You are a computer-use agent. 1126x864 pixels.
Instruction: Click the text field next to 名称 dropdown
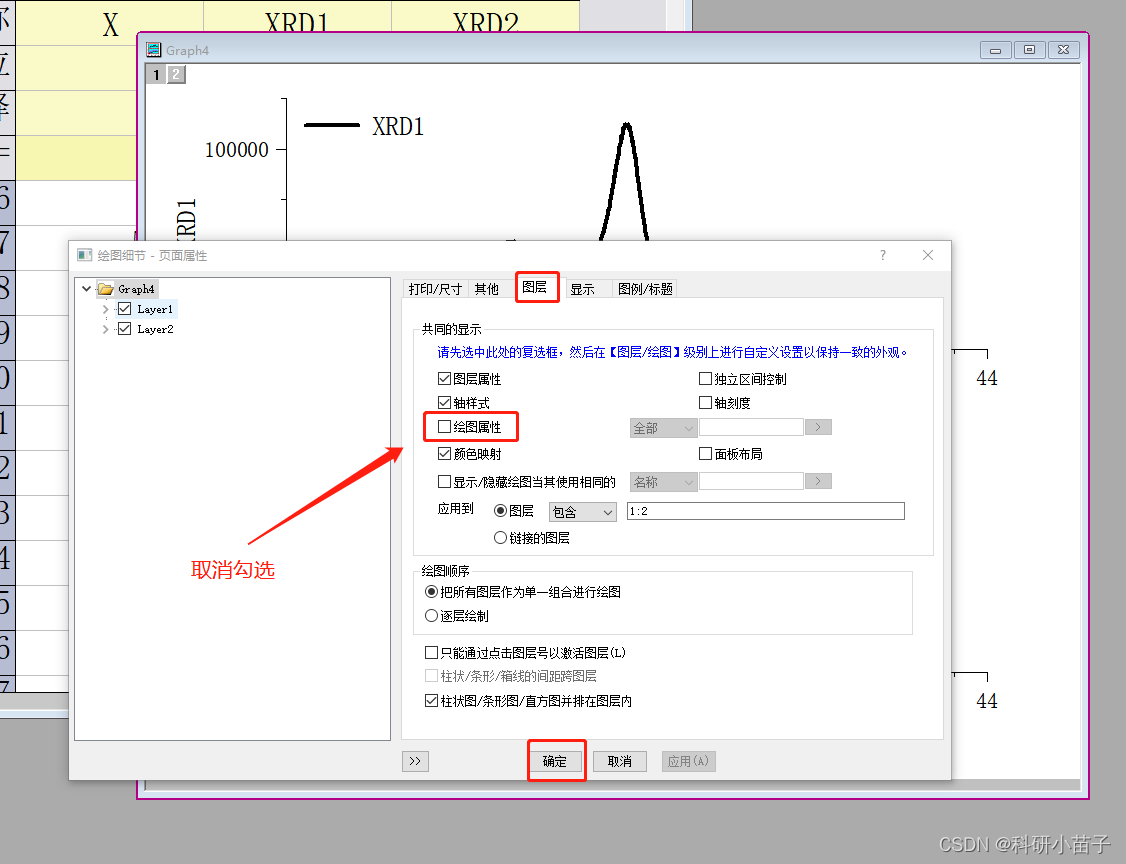[751, 480]
